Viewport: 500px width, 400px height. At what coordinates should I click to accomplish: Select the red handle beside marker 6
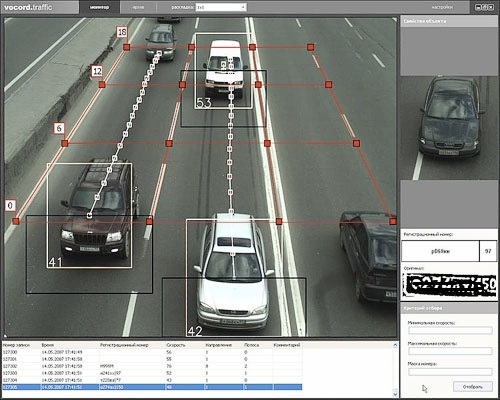coord(65,143)
